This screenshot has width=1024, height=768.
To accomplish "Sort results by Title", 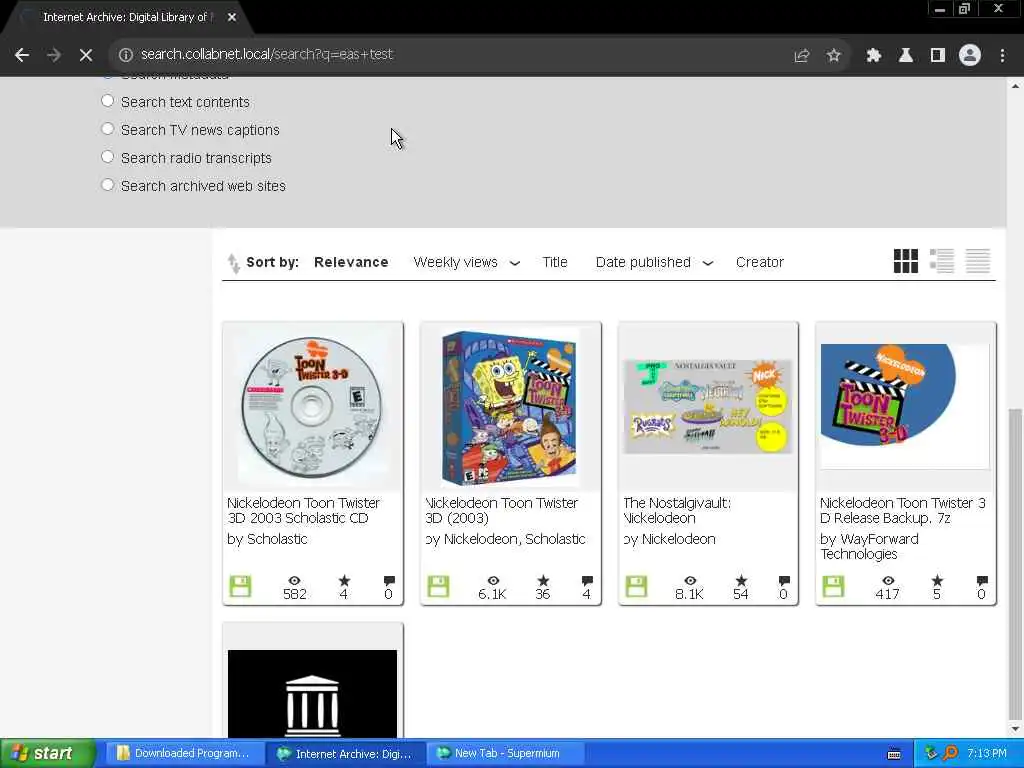I will 554,262.
